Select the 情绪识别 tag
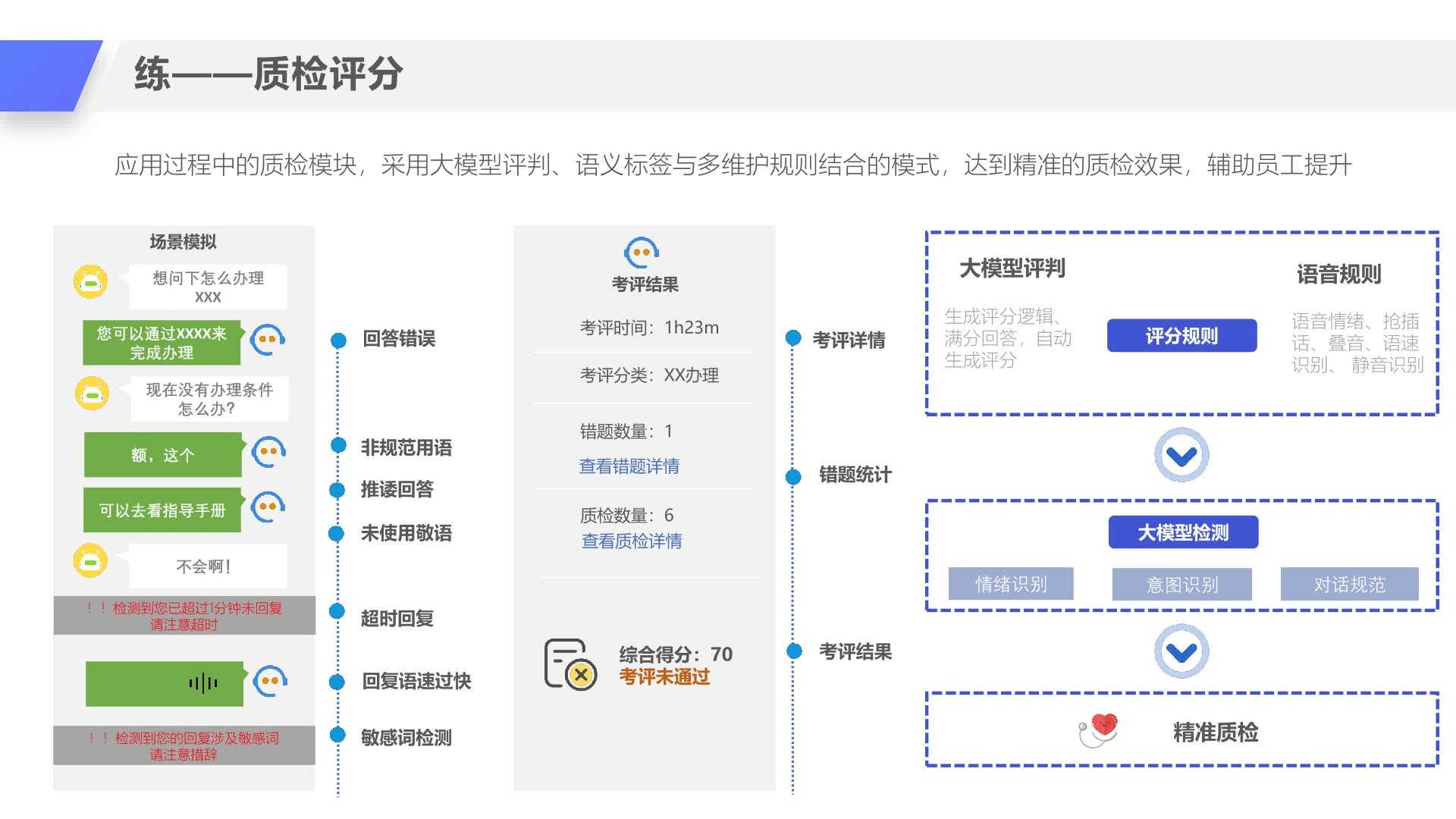Image resolution: width=1456 pixels, height=819 pixels. pos(1010,584)
